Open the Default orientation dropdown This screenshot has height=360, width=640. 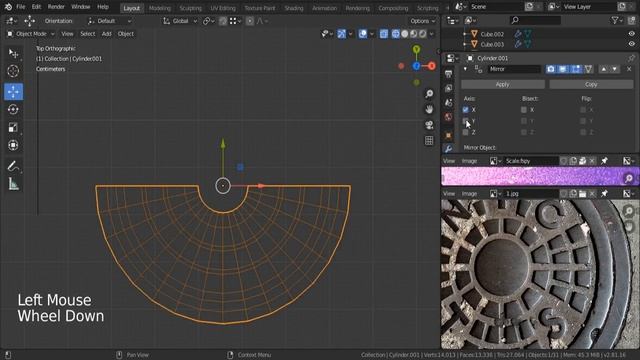tap(109, 21)
